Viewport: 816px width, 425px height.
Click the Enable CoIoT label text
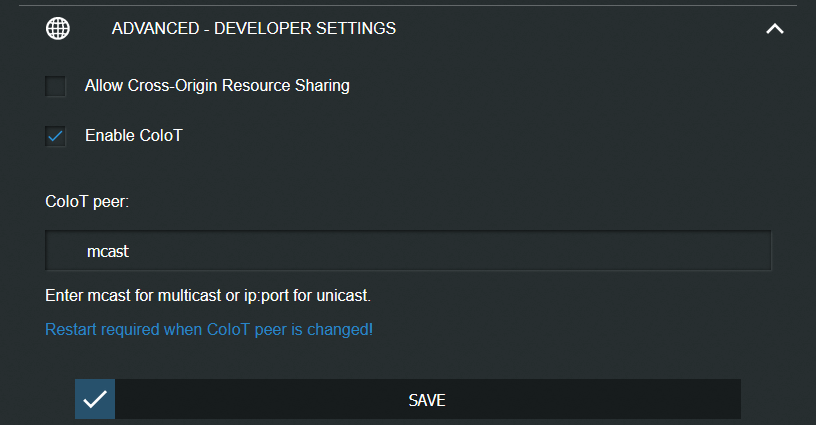coord(134,135)
